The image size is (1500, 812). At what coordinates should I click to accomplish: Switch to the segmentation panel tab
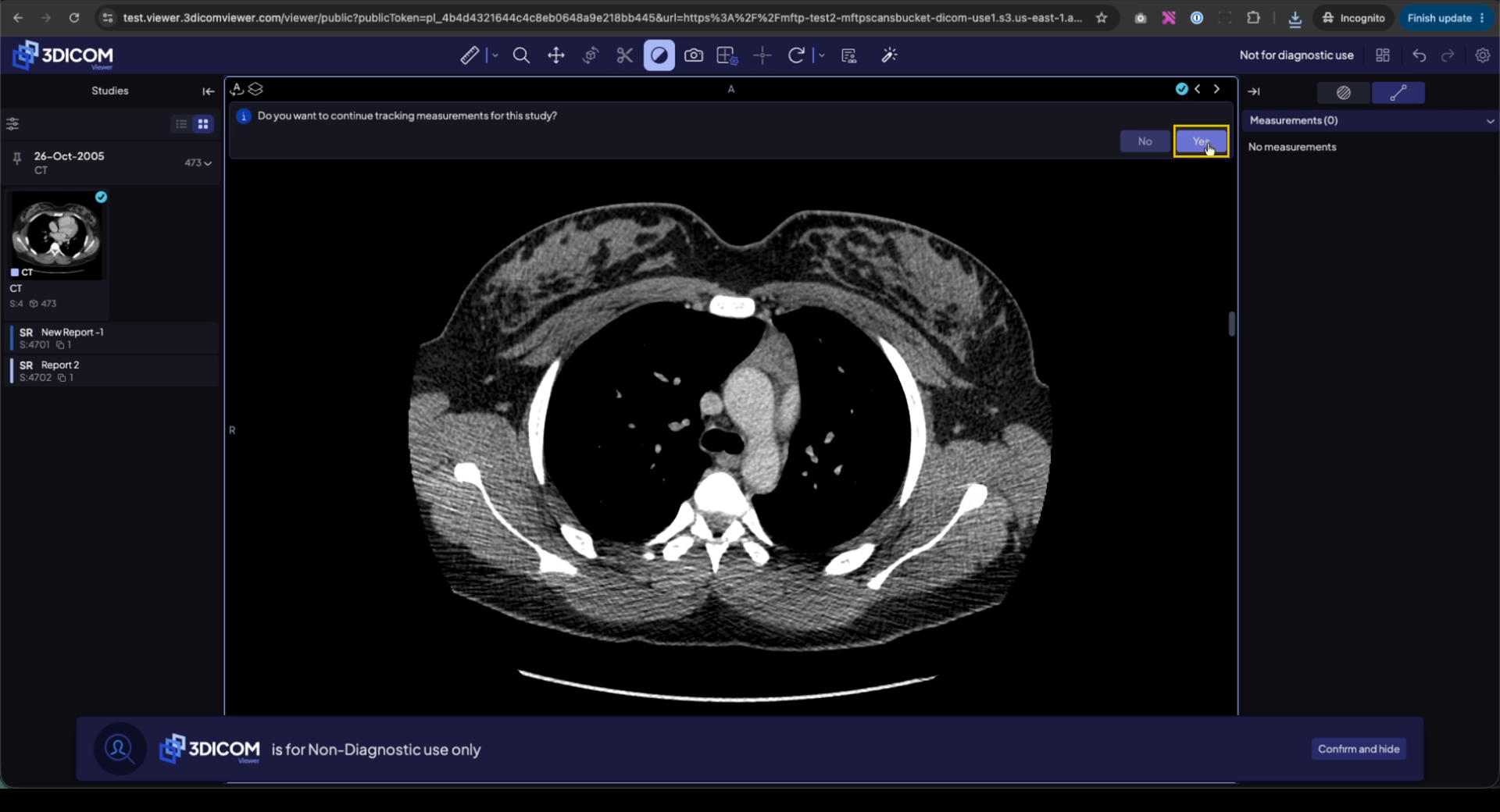pos(1343,93)
